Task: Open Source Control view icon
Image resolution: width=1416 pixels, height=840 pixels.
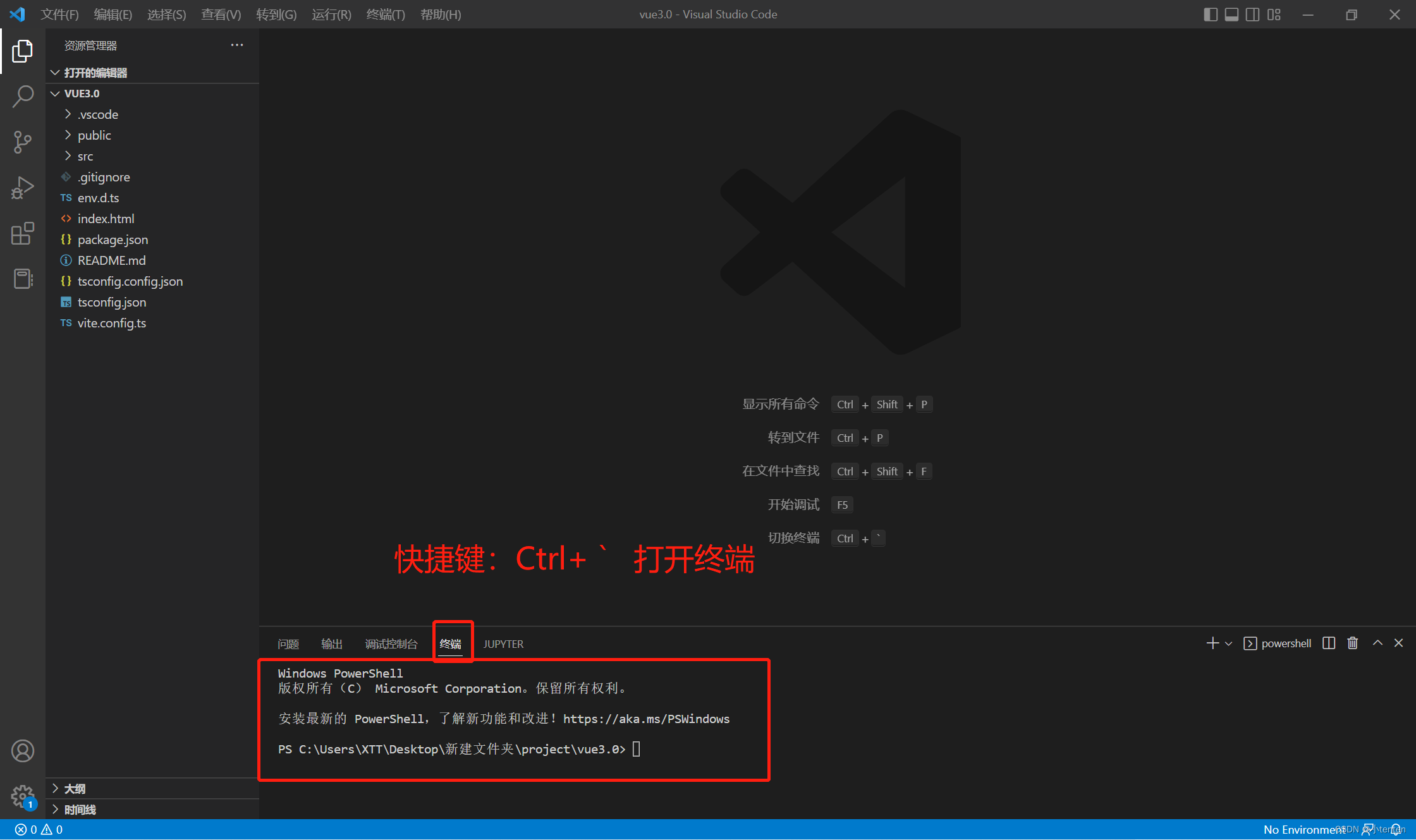Action: coord(23,142)
